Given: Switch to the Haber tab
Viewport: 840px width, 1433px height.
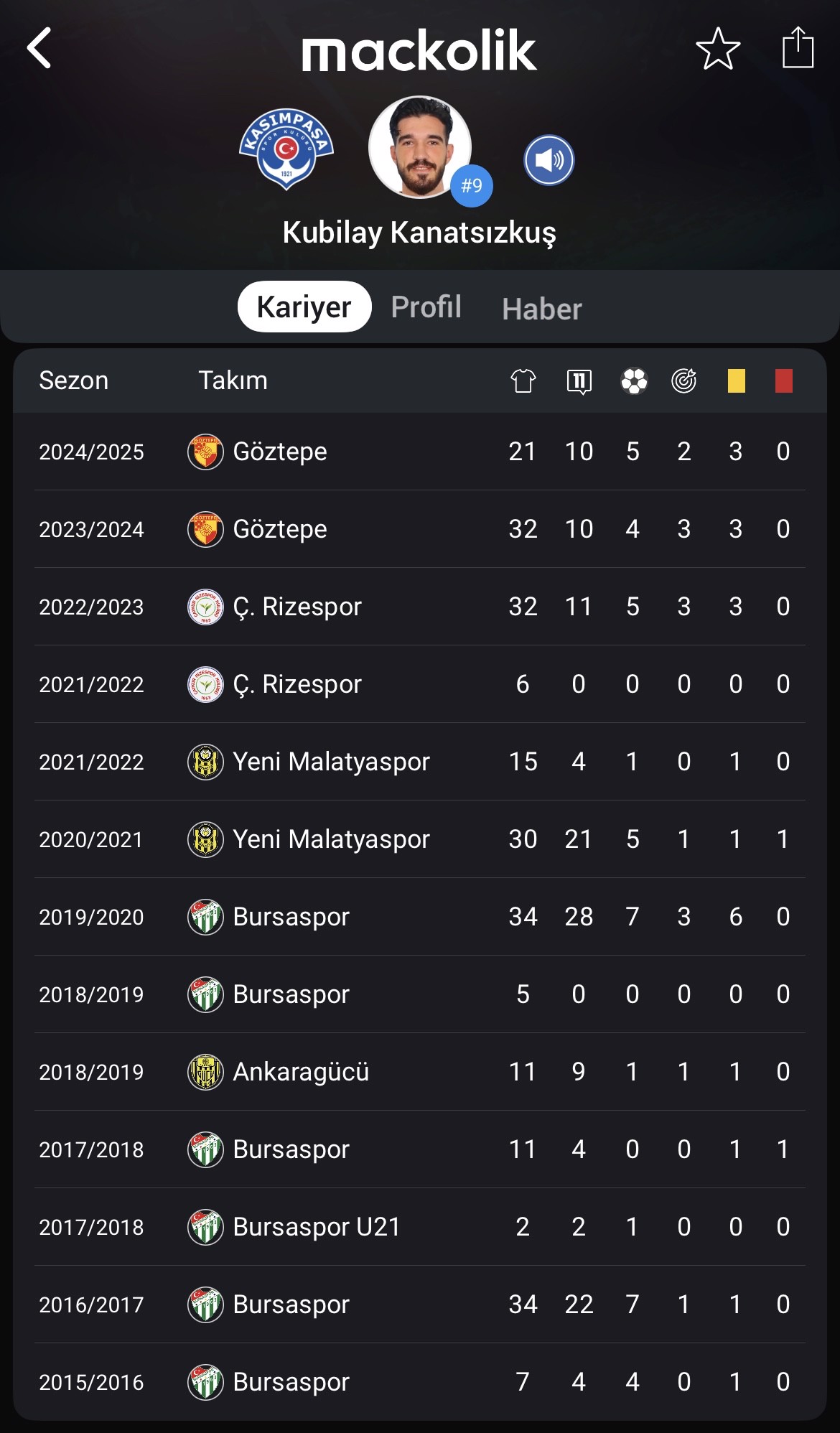Looking at the screenshot, I should pyautogui.click(x=542, y=309).
